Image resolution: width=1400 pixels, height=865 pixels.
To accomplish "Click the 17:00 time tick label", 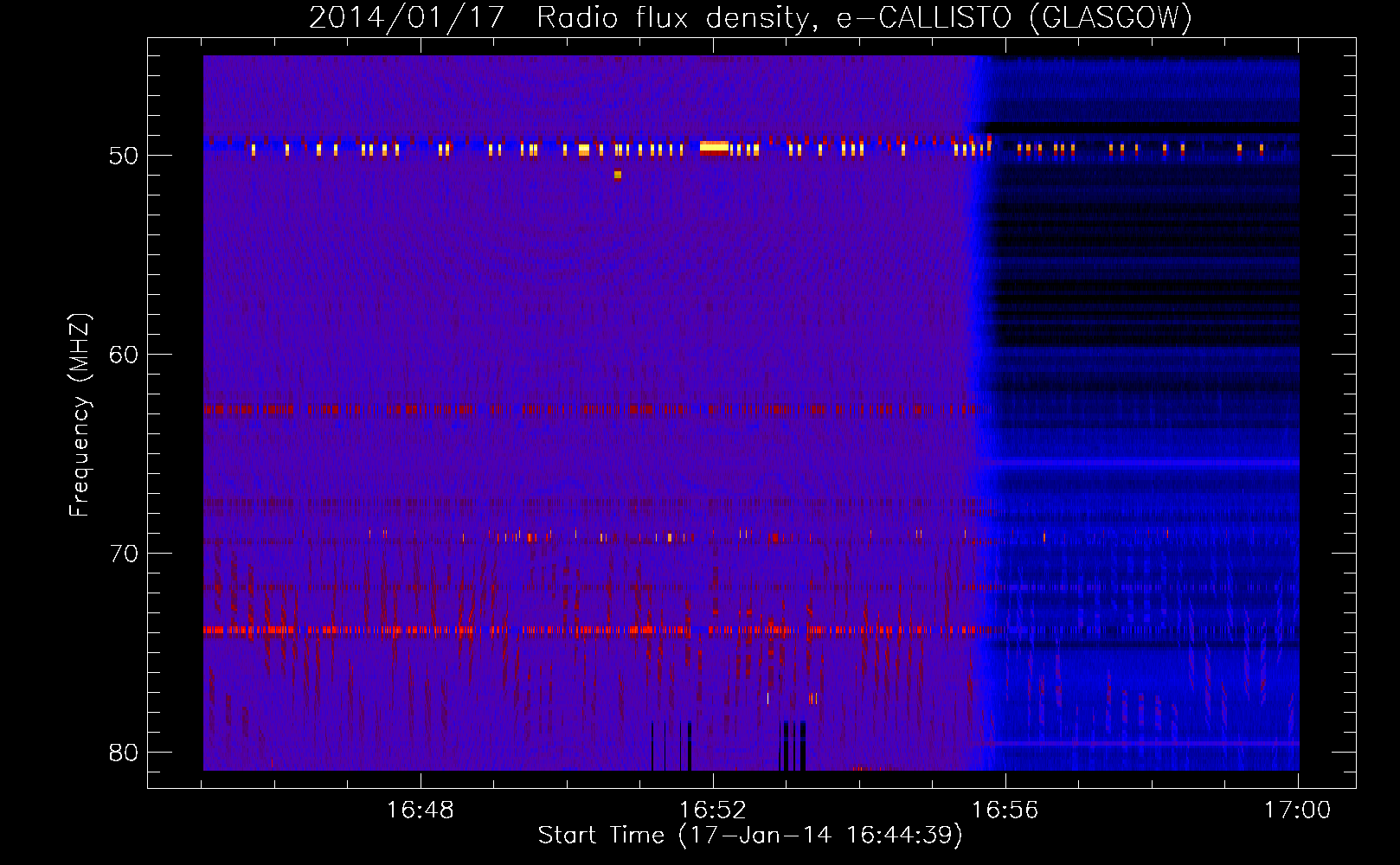I will click(x=1297, y=811).
